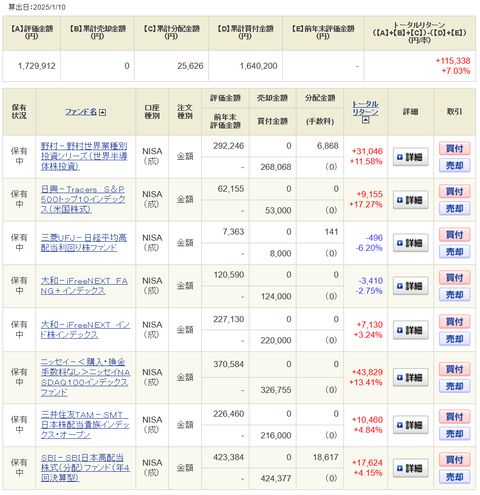The image size is (480, 495).
Task: Click 売却 for SBI日本高配当株式ファンド
Action: coord(454,477)
